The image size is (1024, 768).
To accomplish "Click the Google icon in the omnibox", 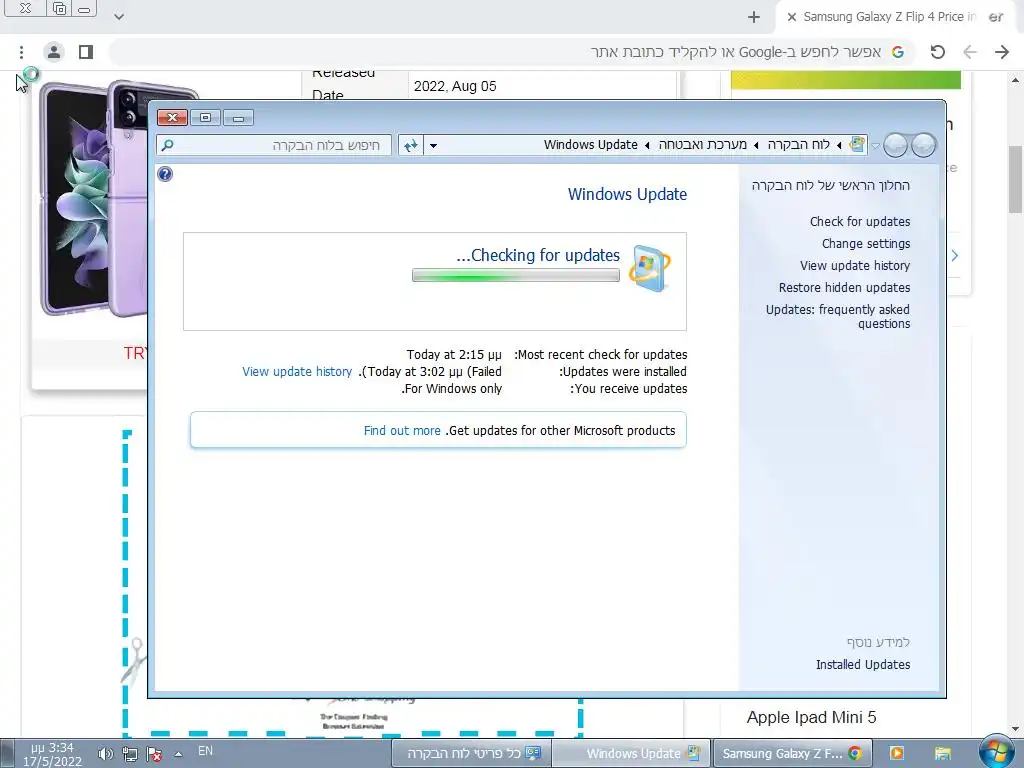I will pos(898,52).
